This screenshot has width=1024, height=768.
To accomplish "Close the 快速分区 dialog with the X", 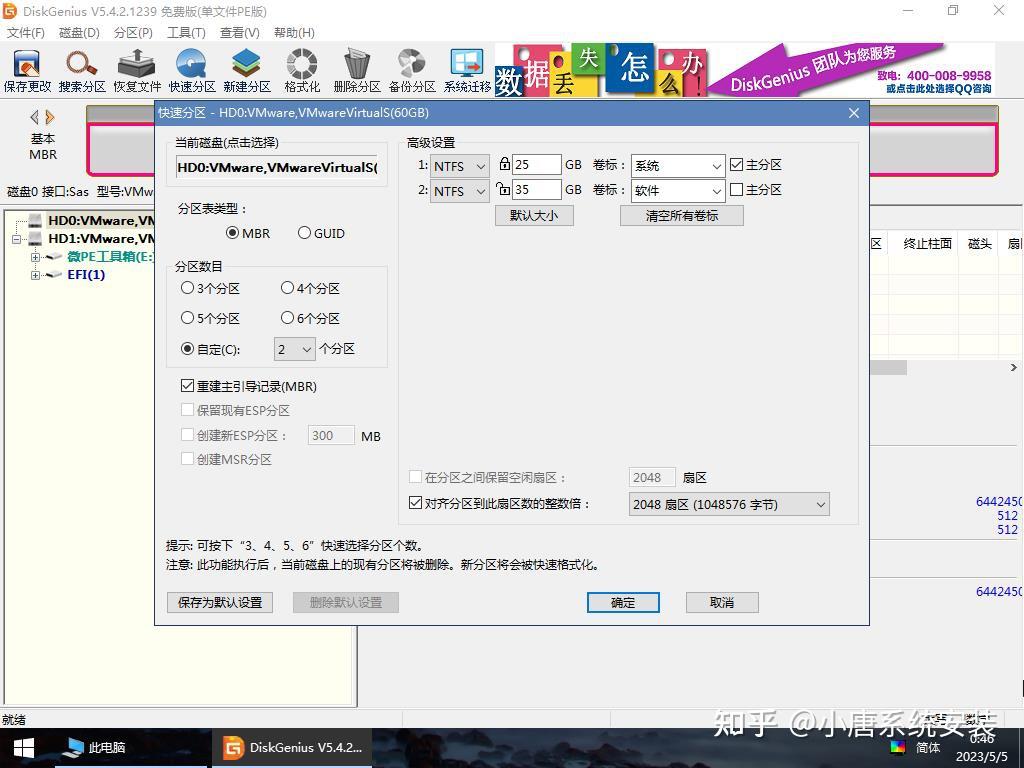I will [x=854, y=113].
